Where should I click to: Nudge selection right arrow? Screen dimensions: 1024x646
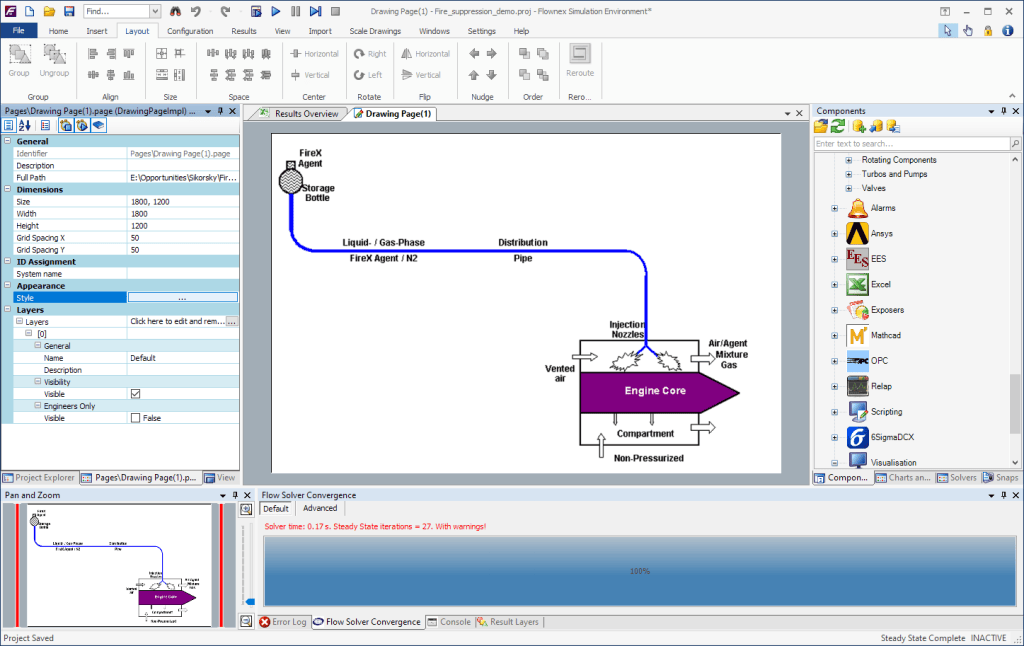tap(492, 54)
